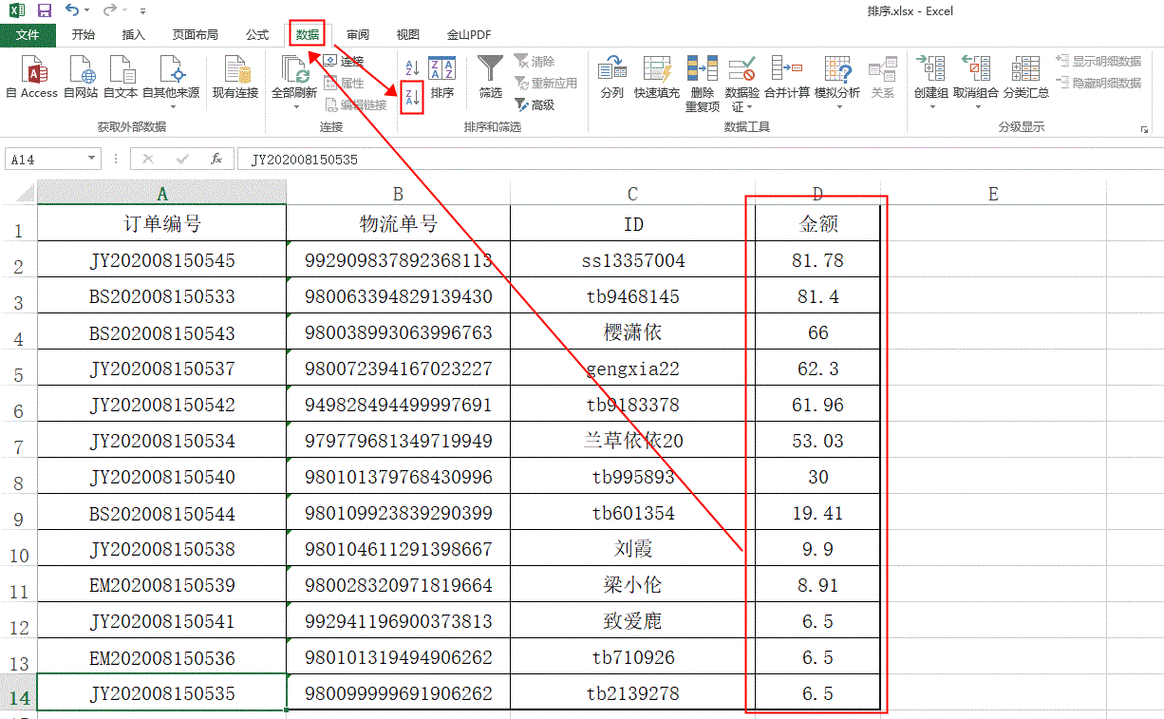Select cell A14 containing JY202008150535
1164x719 pixels.
click(x=160, y=693)
